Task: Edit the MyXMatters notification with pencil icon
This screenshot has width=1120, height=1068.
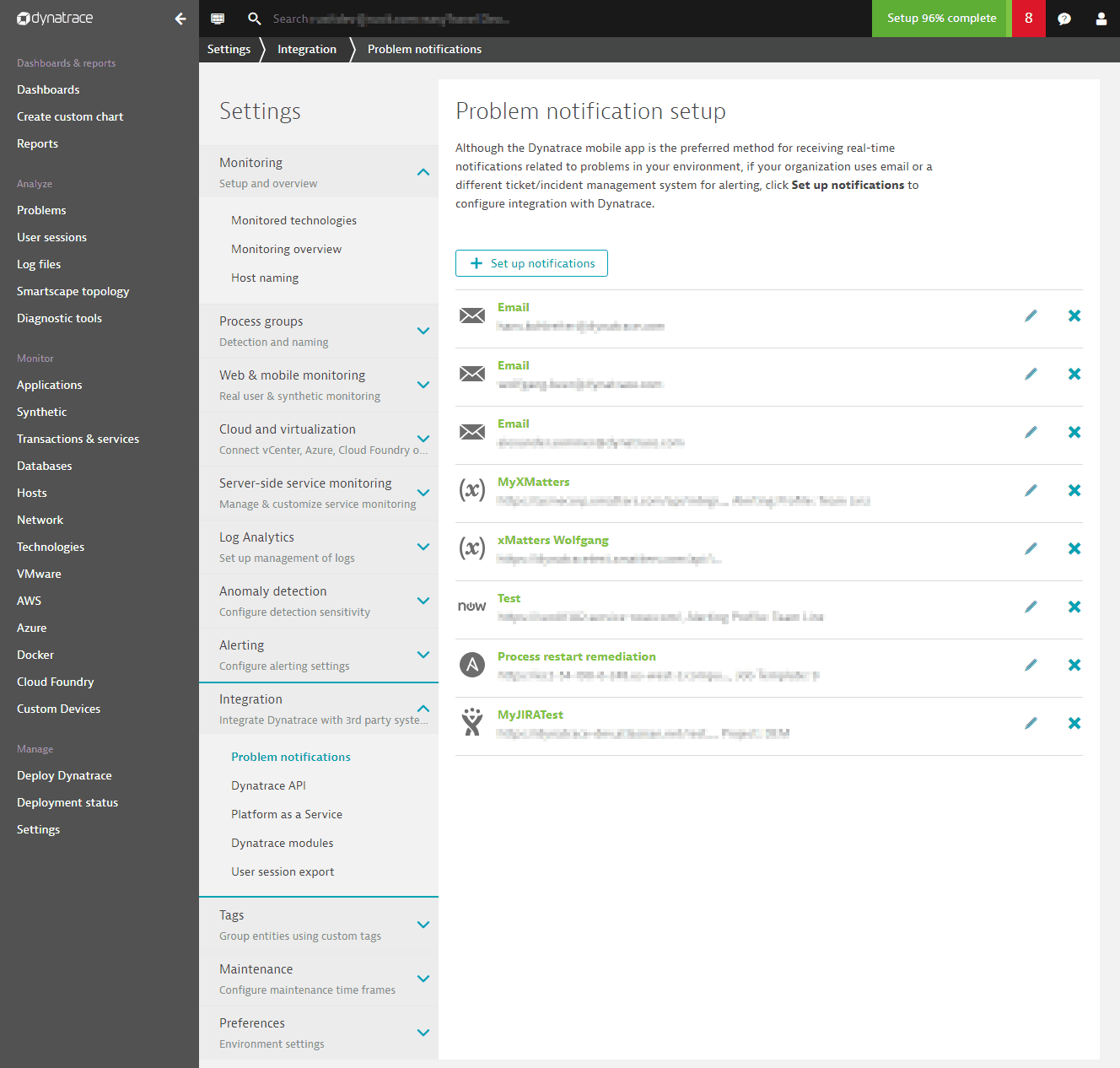Action: [1031, 490]
